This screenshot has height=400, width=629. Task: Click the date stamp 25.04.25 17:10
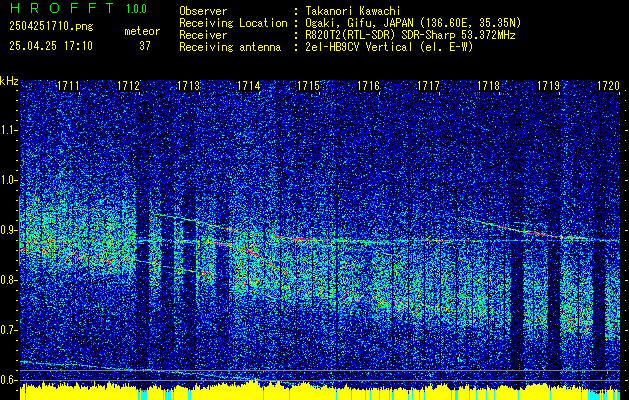pyautogui.click(x=51, y=46)
